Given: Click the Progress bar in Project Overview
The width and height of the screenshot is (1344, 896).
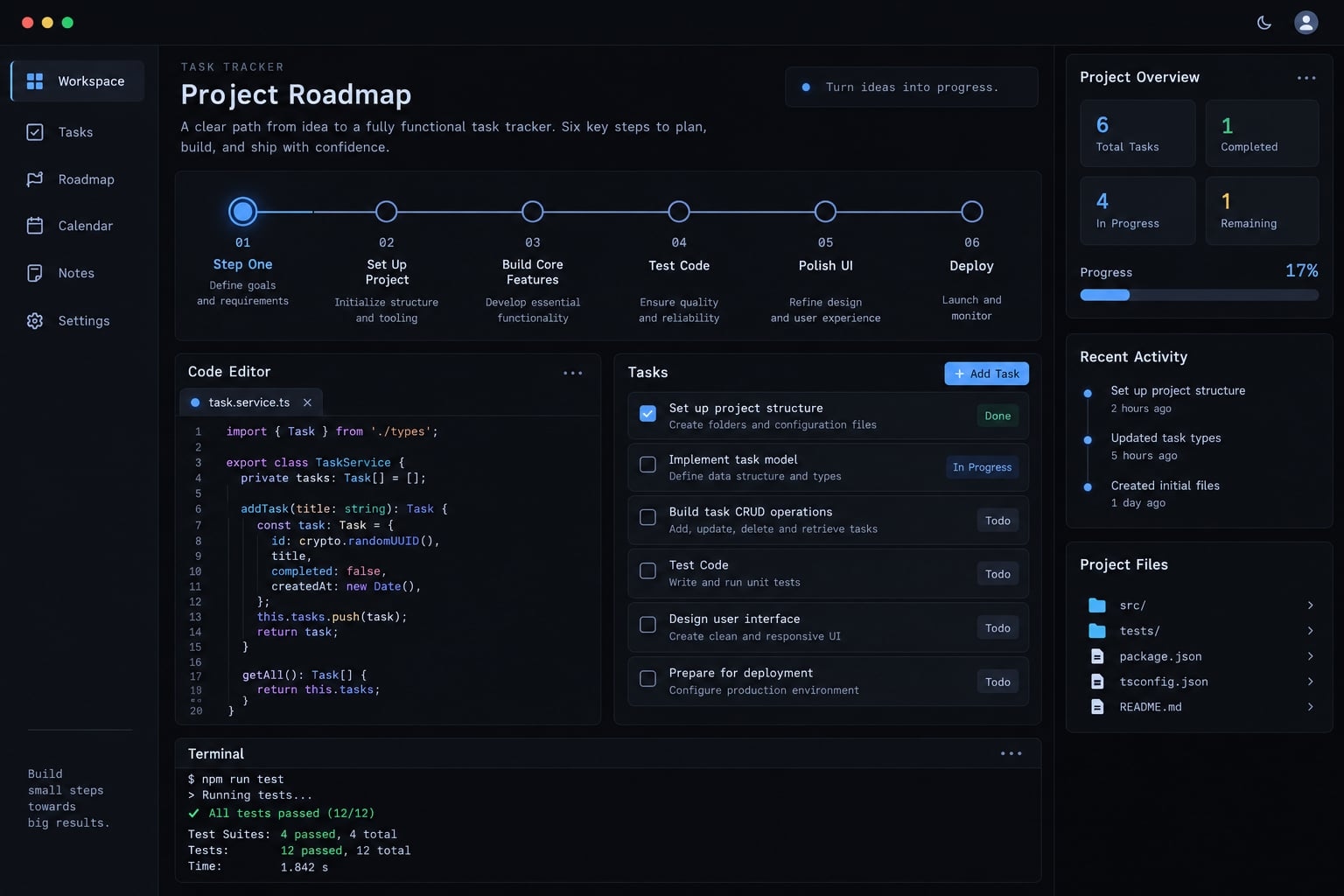Looking at the screenshot, I should 1199,295.
